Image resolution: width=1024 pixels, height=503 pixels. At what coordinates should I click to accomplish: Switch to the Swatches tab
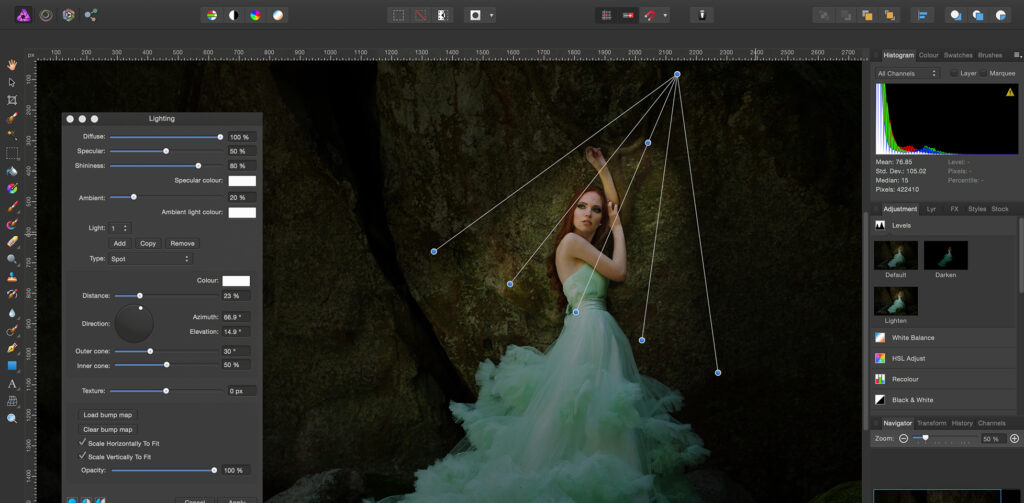point(958,56)
